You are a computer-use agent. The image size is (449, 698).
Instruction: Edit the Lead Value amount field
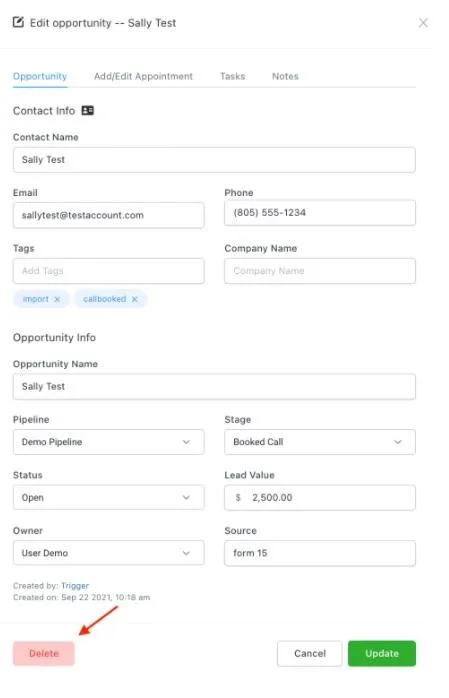pos(320,497)
